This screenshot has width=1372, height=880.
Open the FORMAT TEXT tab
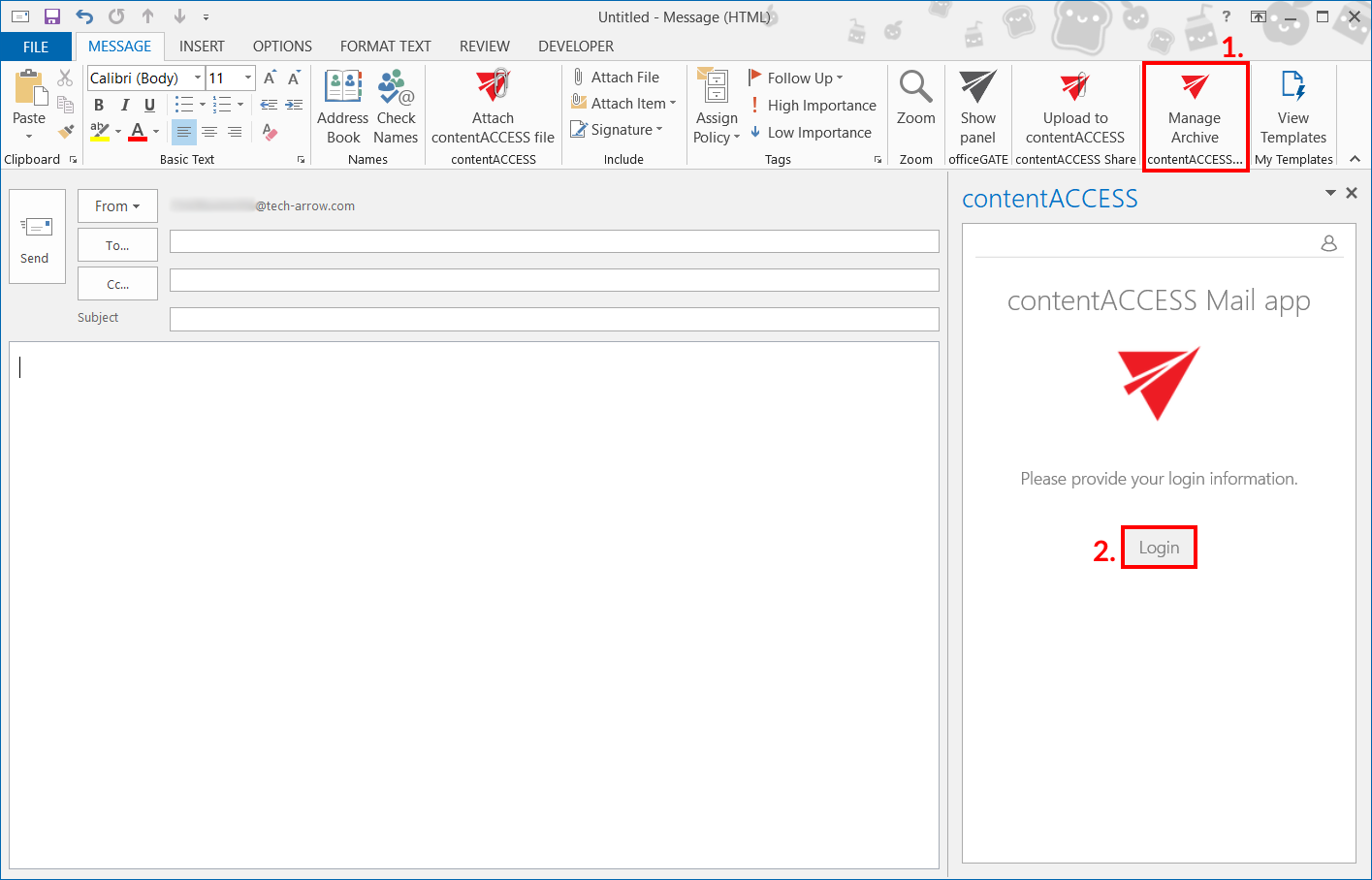385,47
